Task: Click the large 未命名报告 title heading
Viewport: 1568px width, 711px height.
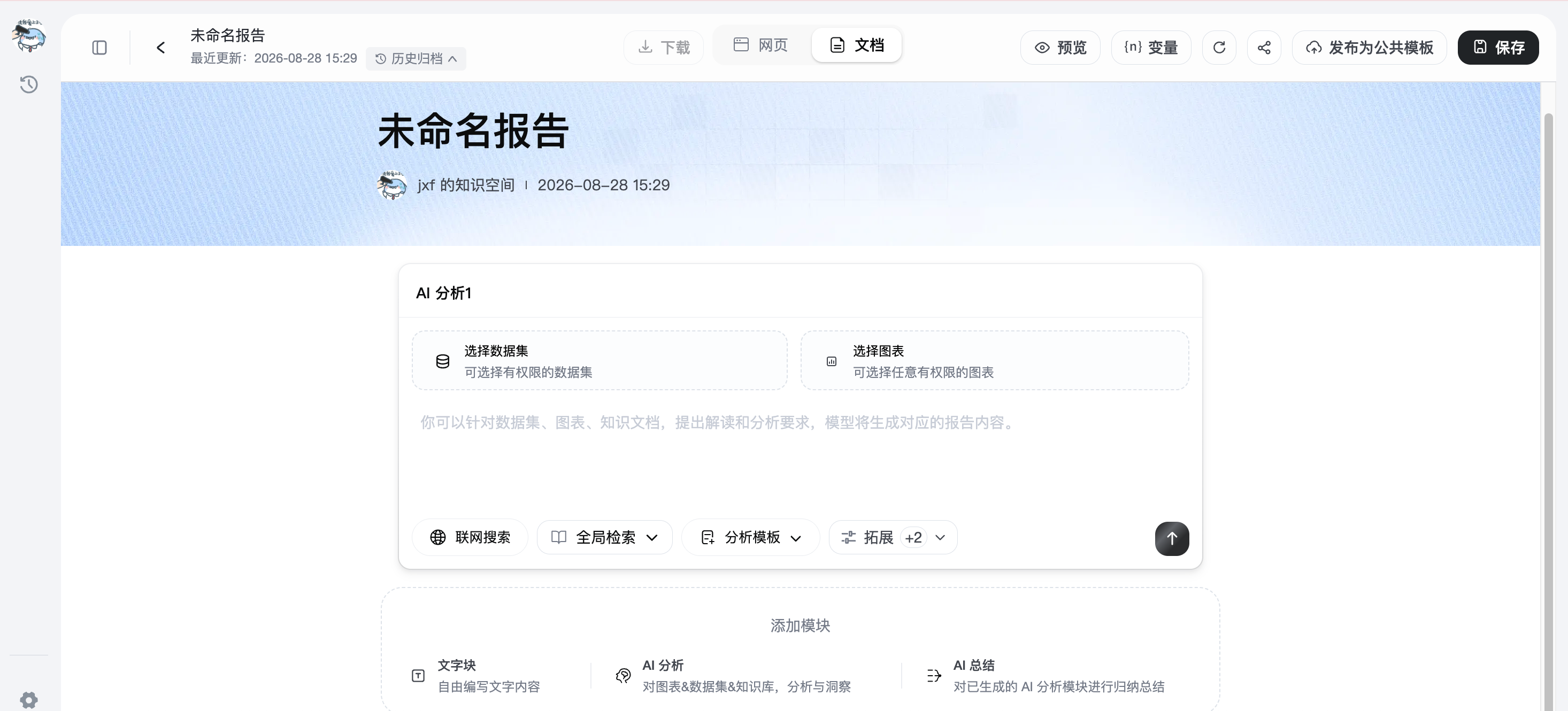Action: [473, 131]
